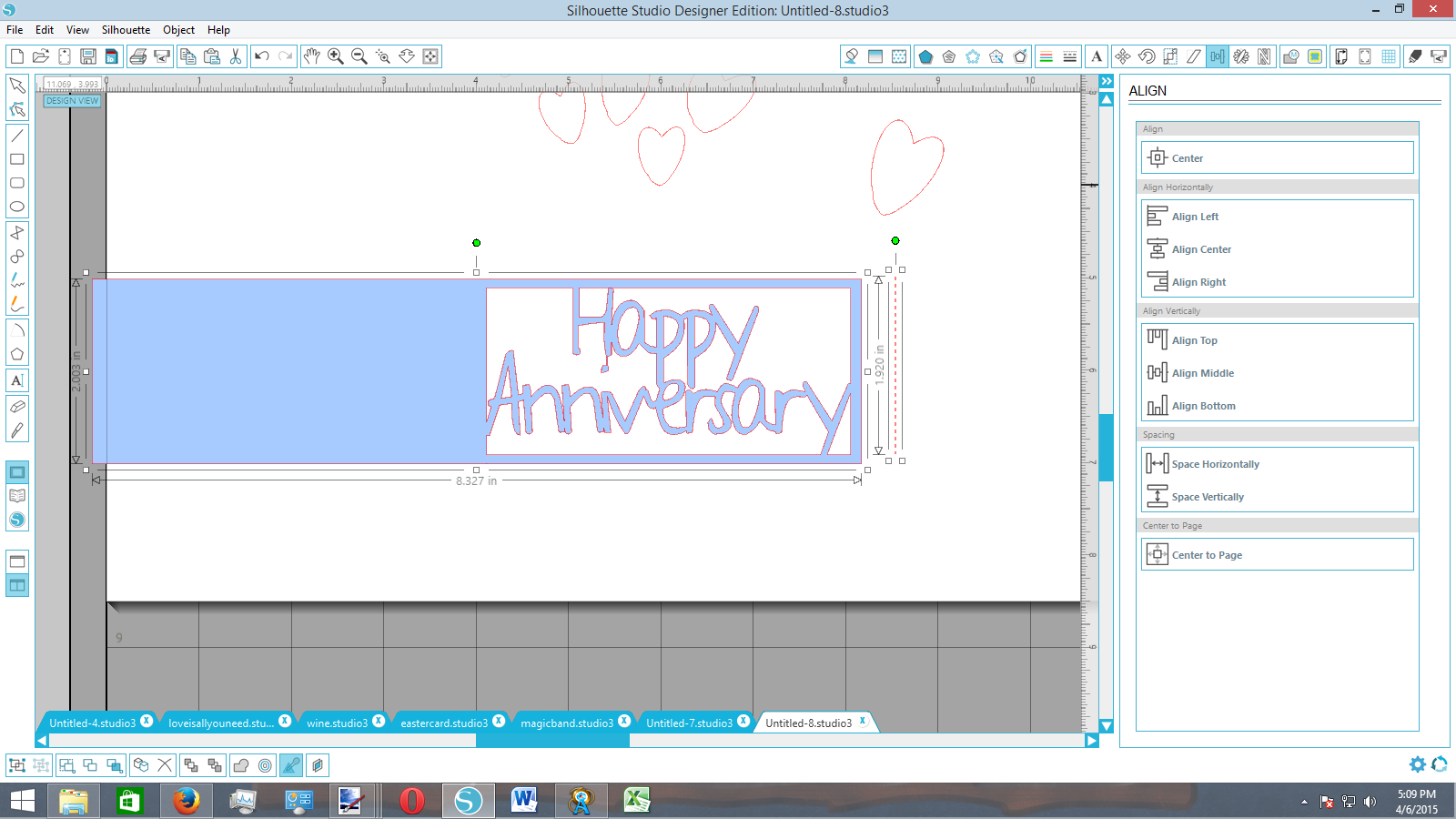1456x819 pixels.
Task: Open the Fill Gradient panel
Action: [875, 56]
